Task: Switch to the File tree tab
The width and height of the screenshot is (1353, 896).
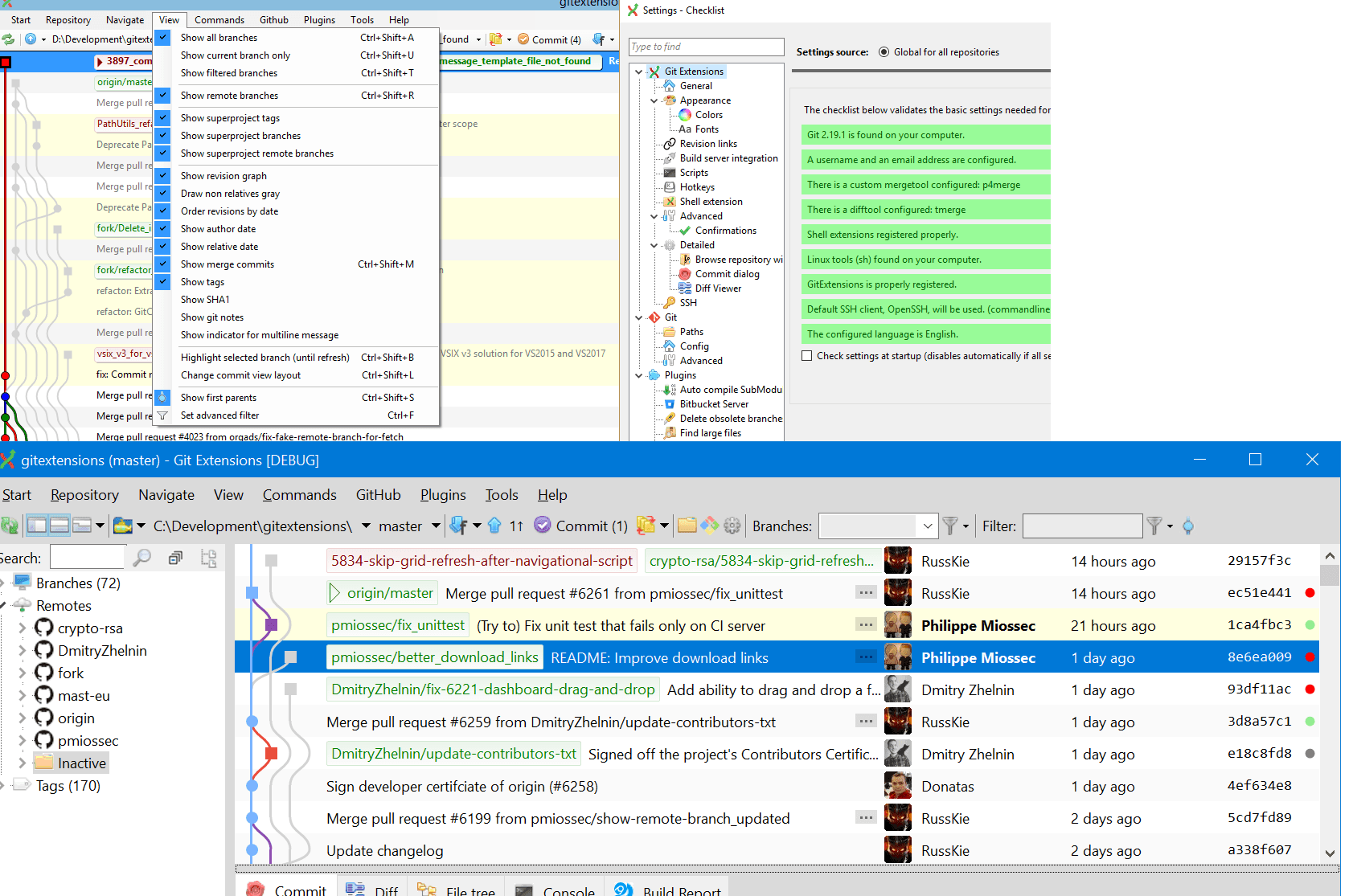Action: 469,890
